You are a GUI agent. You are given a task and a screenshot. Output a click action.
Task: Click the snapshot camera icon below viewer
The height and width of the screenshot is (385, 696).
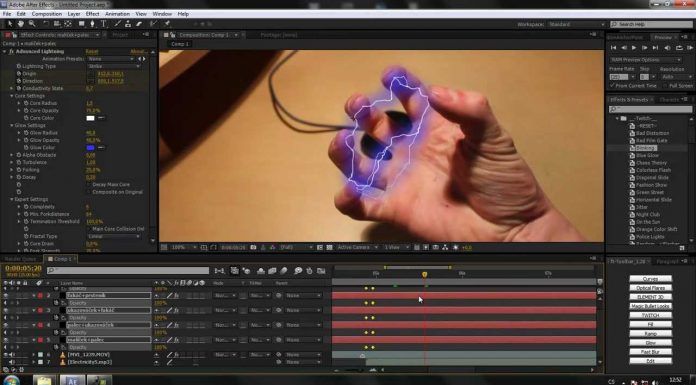[253, 247]
